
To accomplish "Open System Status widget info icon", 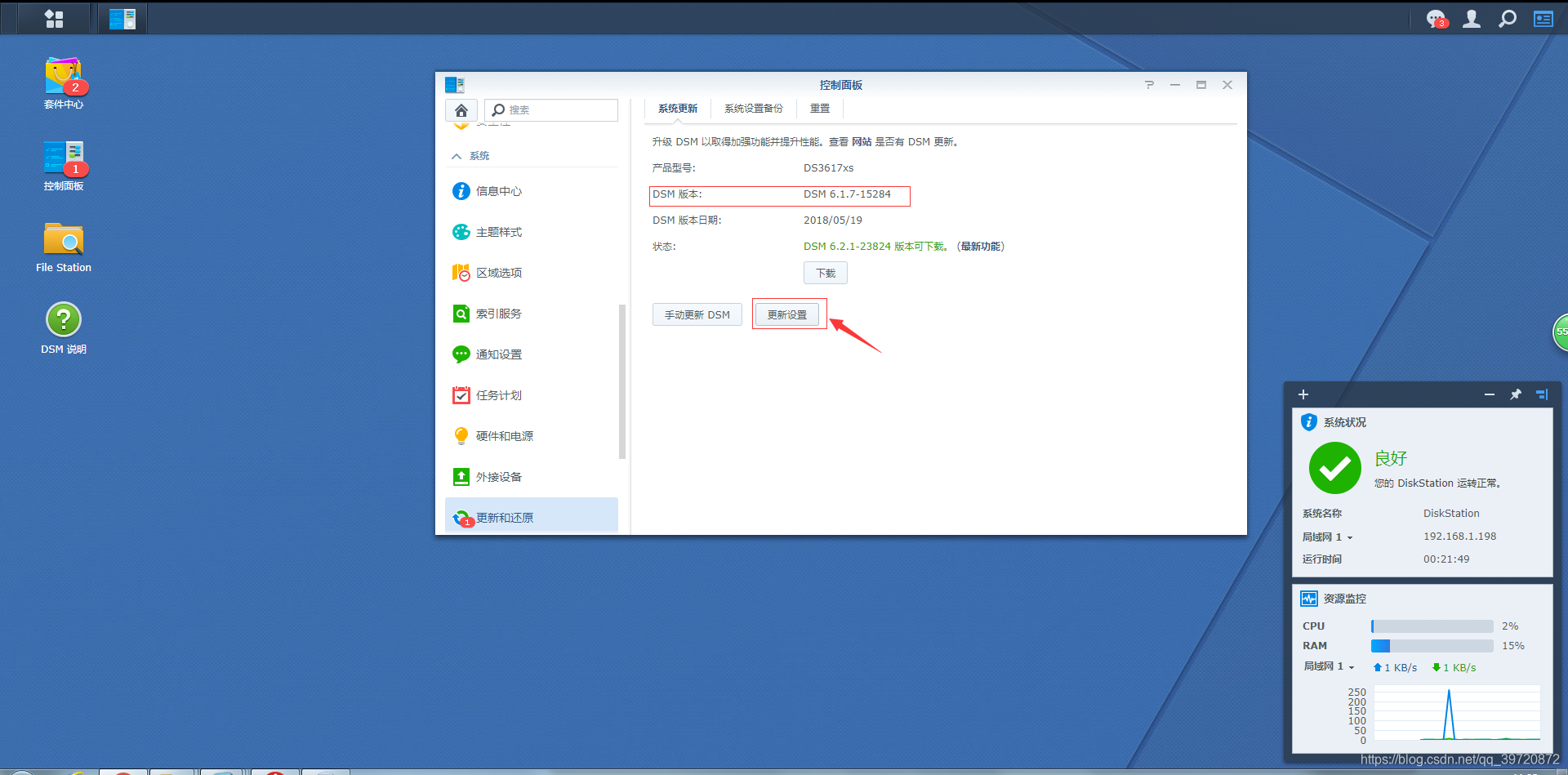I will coord(1309,422).
